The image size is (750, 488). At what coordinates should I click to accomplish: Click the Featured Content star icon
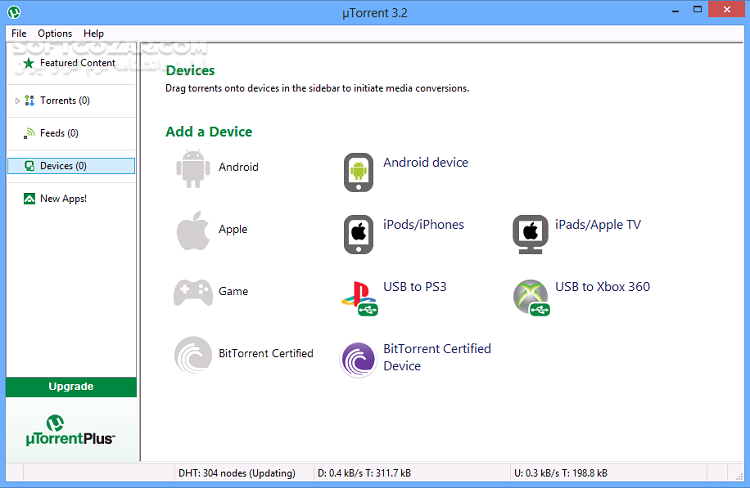click(x=29, y=63)
